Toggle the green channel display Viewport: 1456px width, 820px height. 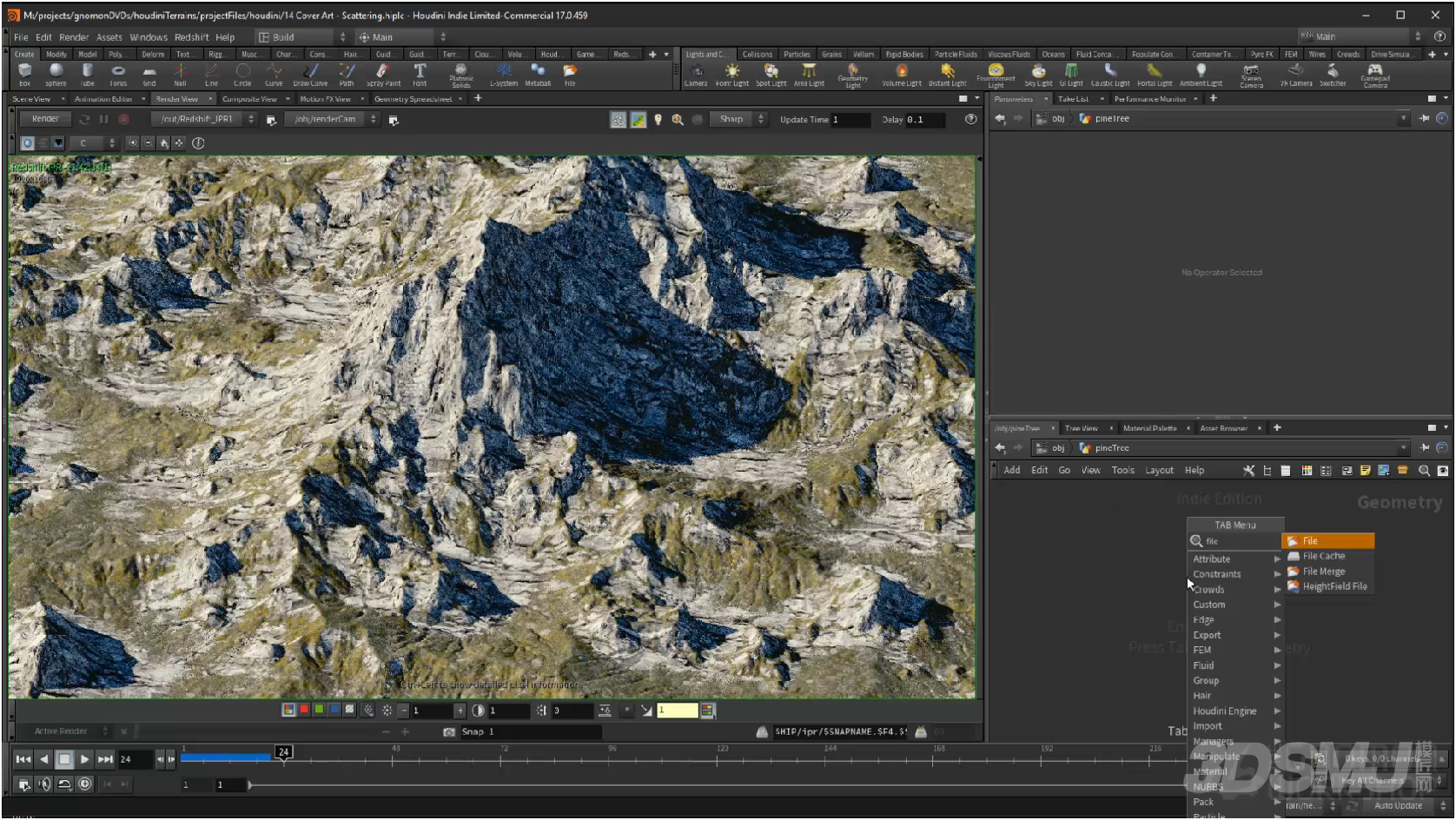(x=319, y=710)
